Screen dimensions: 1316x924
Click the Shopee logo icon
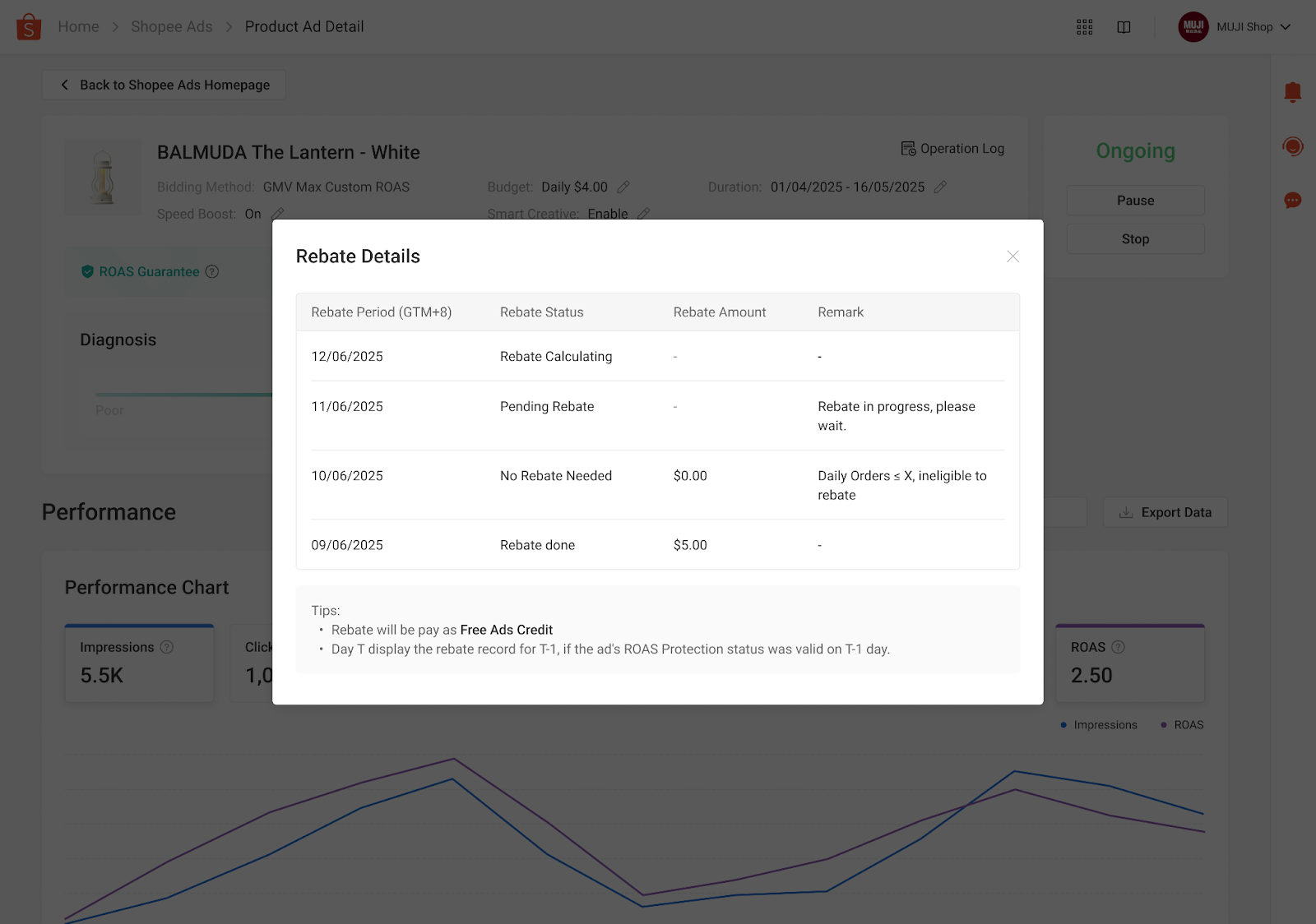[29, 26]
